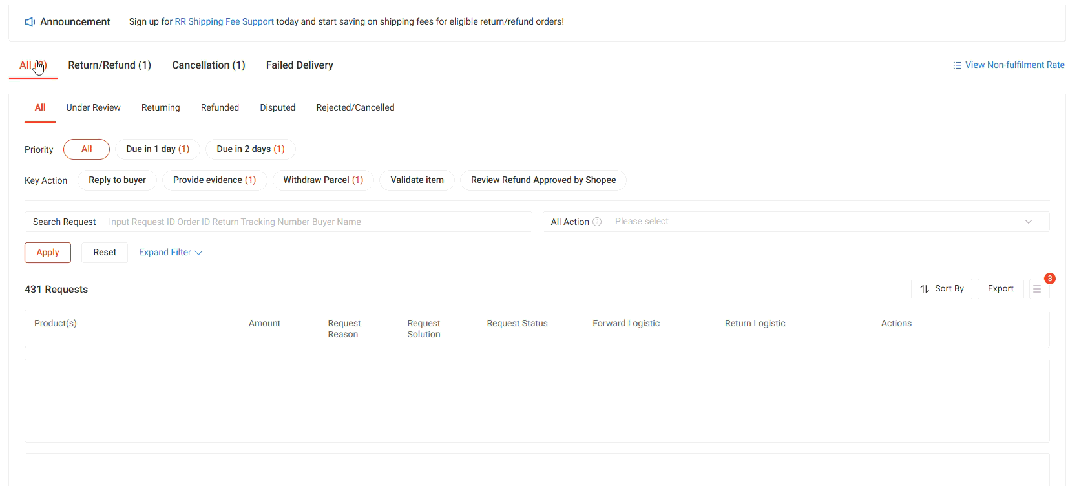This screenshot has width=1079, height=486.
Task: Select the Returning sub-tab
Action: [x=160, y=107]
